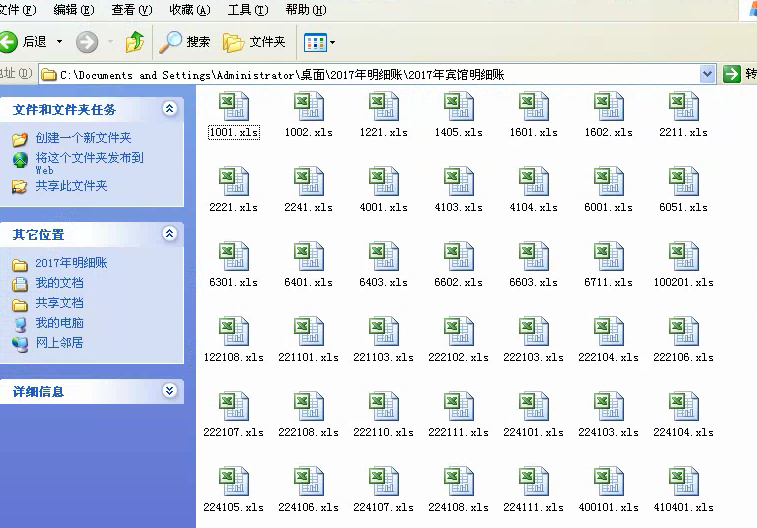Select the 222107.xls file icon

point(234,406)
